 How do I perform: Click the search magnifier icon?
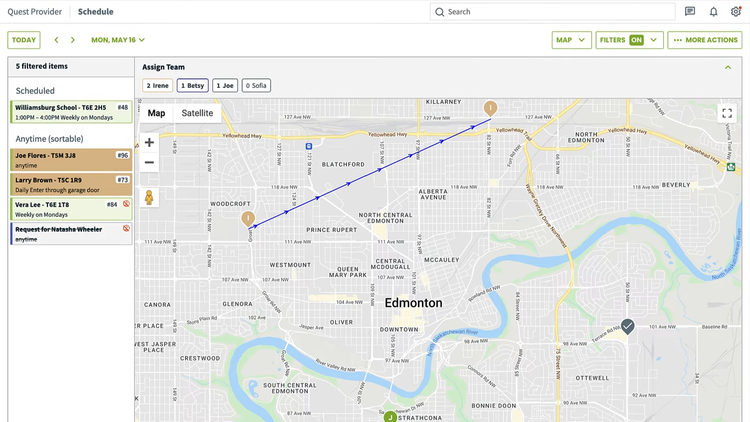click(x=440, y=12)
